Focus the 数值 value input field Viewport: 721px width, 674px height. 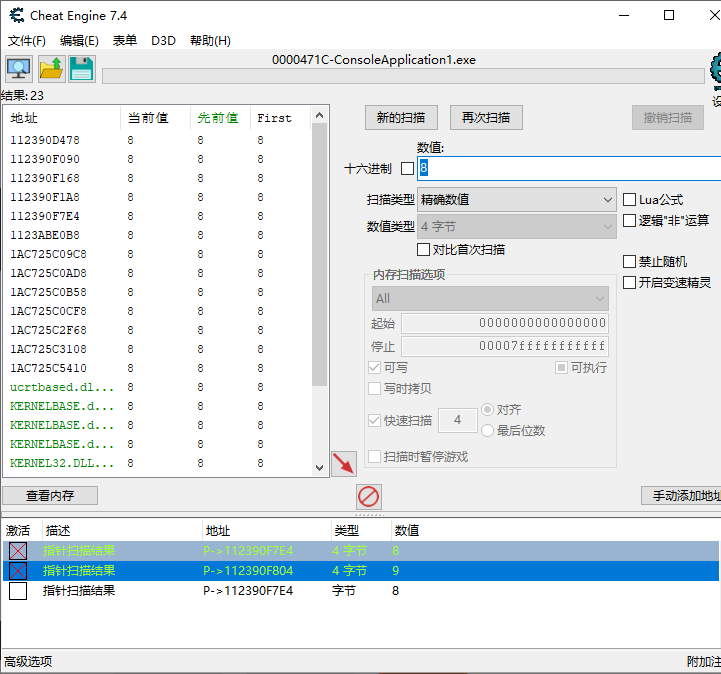click(569, 168)
